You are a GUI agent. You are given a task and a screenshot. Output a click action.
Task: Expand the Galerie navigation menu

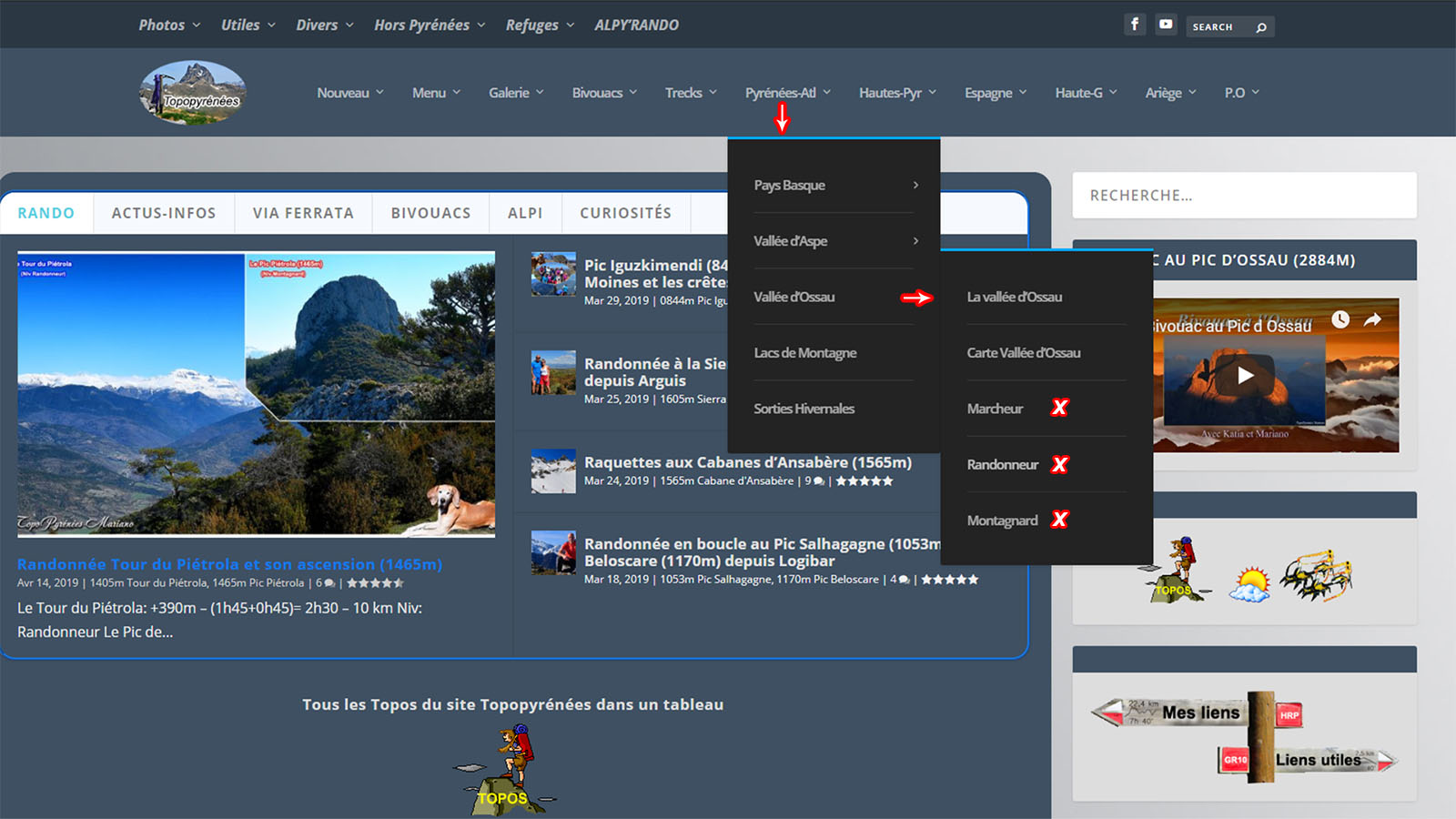516,93
